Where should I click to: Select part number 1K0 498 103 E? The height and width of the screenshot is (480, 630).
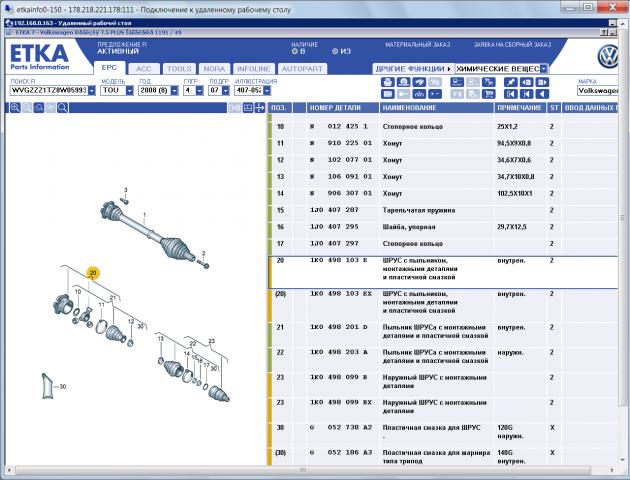(x=339, y=260)
